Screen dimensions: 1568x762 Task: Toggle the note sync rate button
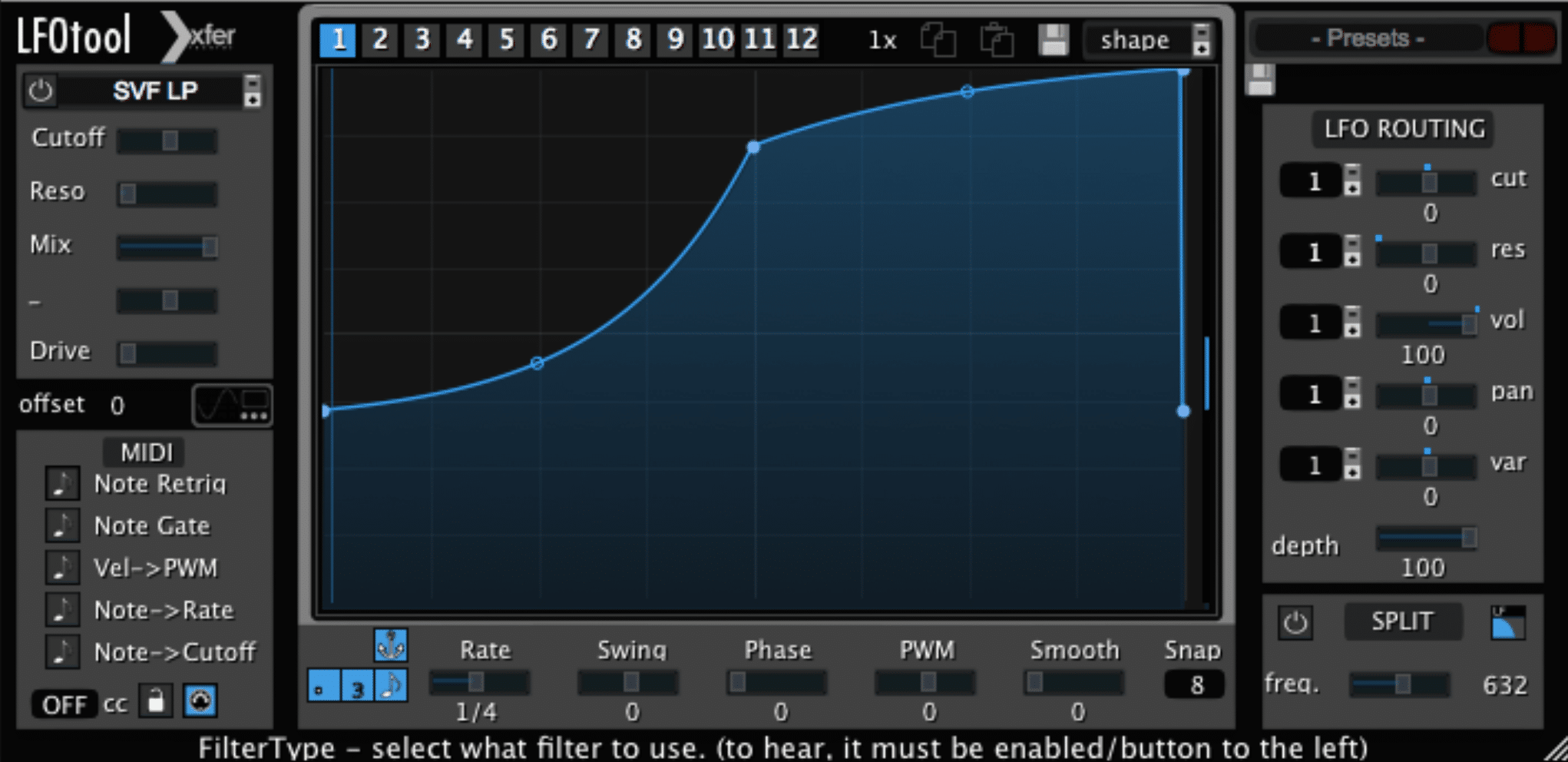pos(392,685)
